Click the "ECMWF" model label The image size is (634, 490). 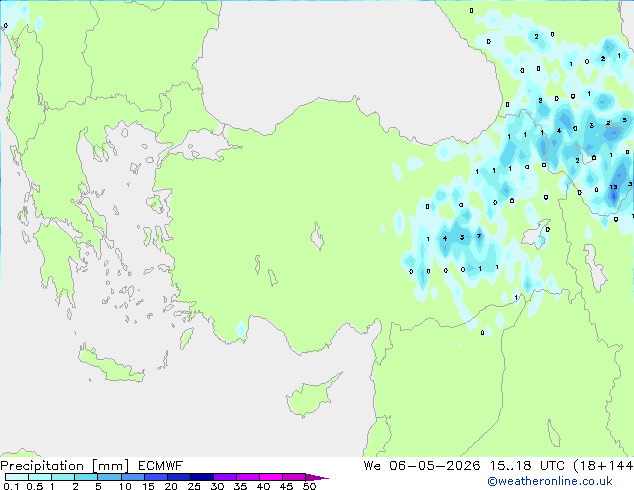161,466
